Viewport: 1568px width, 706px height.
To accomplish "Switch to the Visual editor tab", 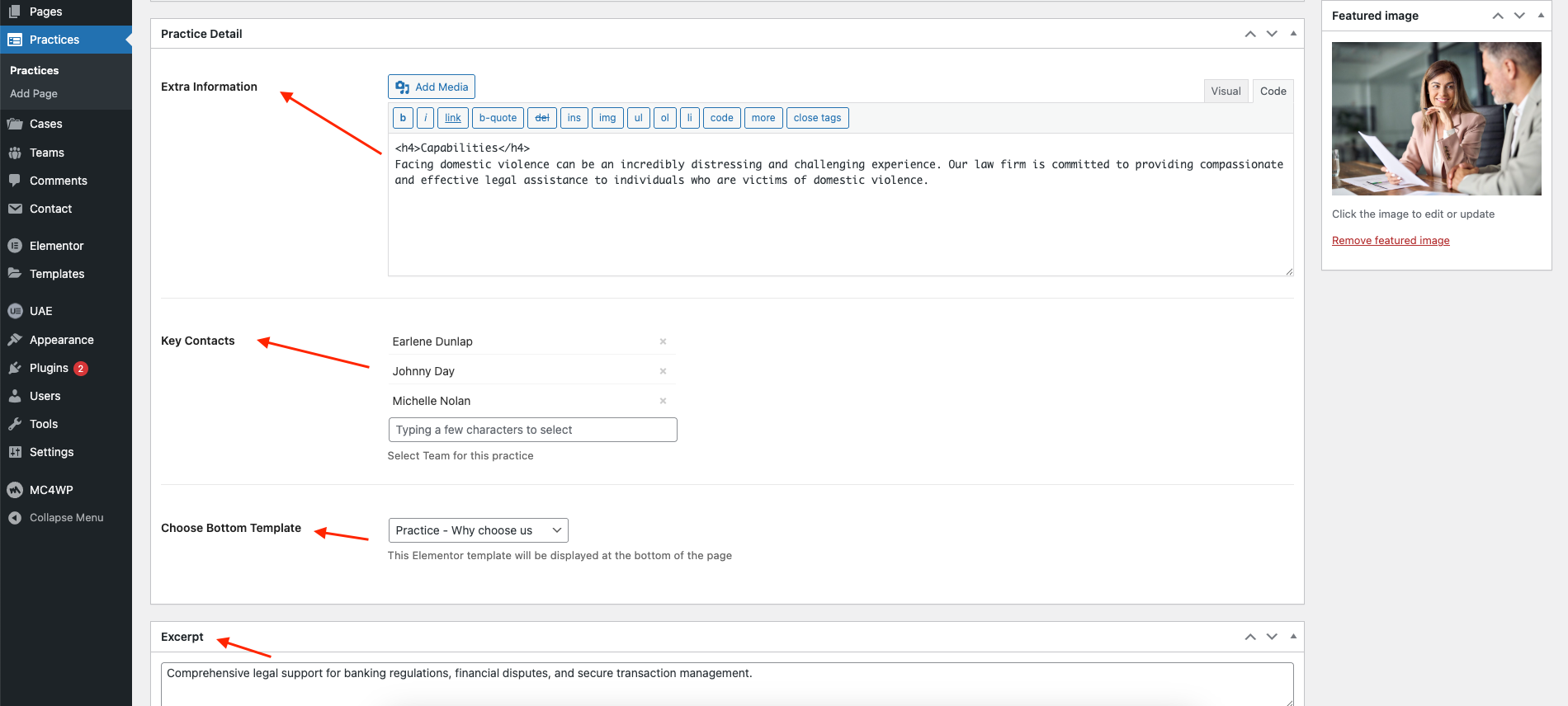I will 1226,92.
